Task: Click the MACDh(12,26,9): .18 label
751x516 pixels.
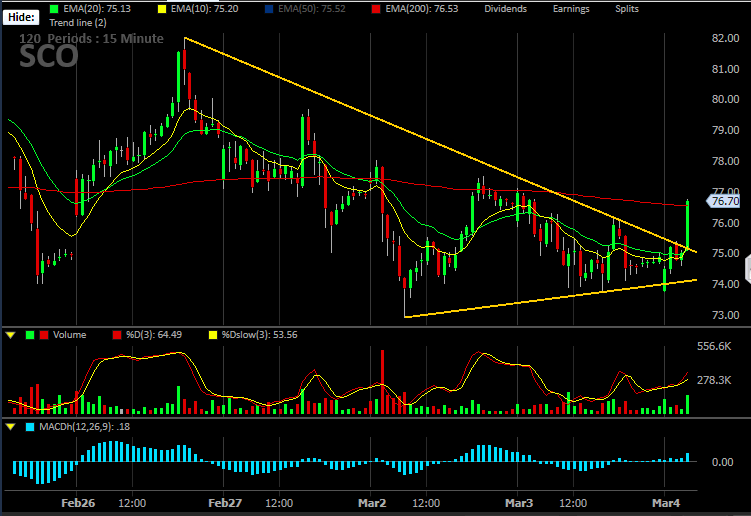Action: coord(84,426)
